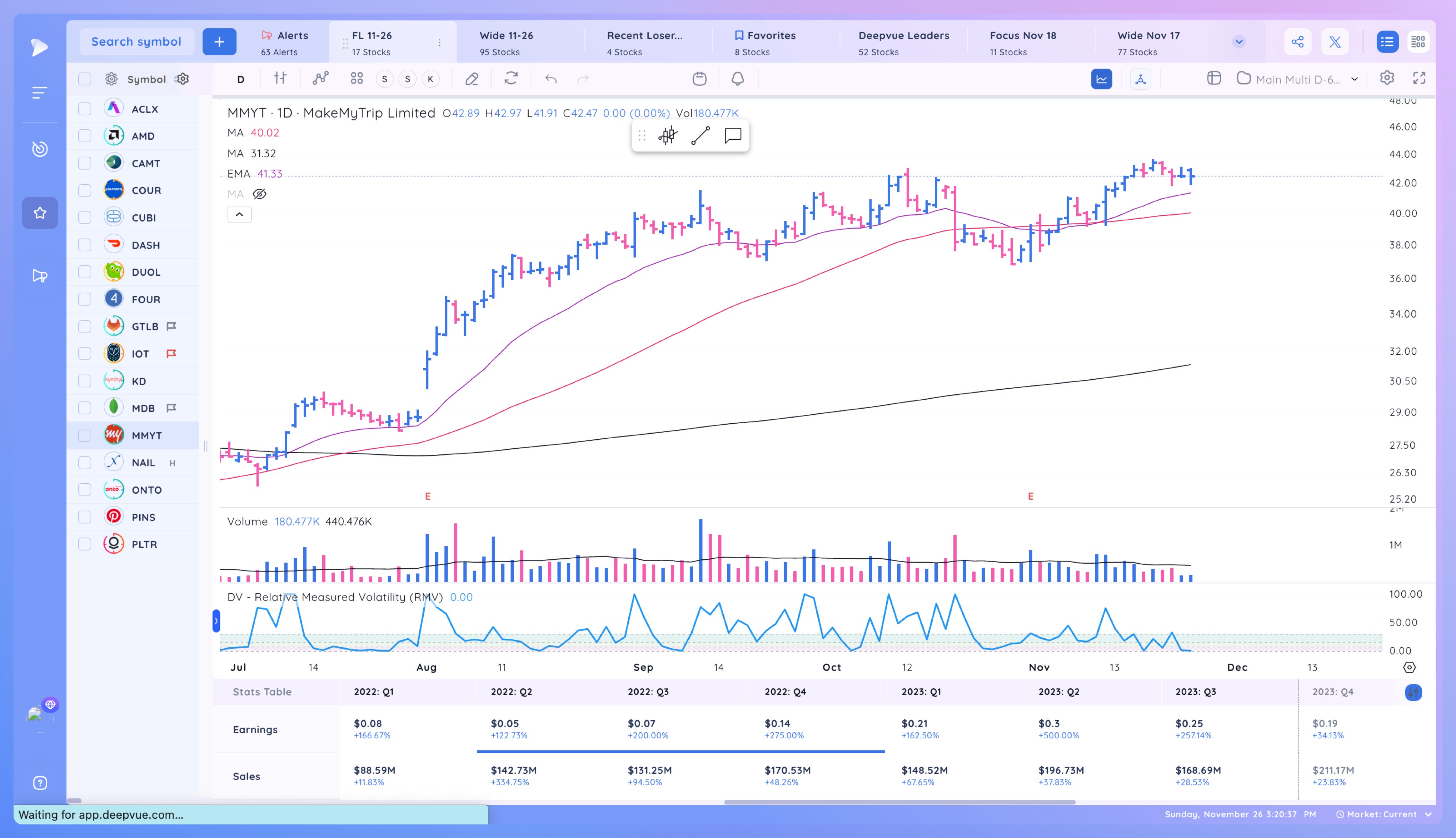Click the blue plus add button
Viewport: 1456px width, 838px height.
click(x=219, y=41)
